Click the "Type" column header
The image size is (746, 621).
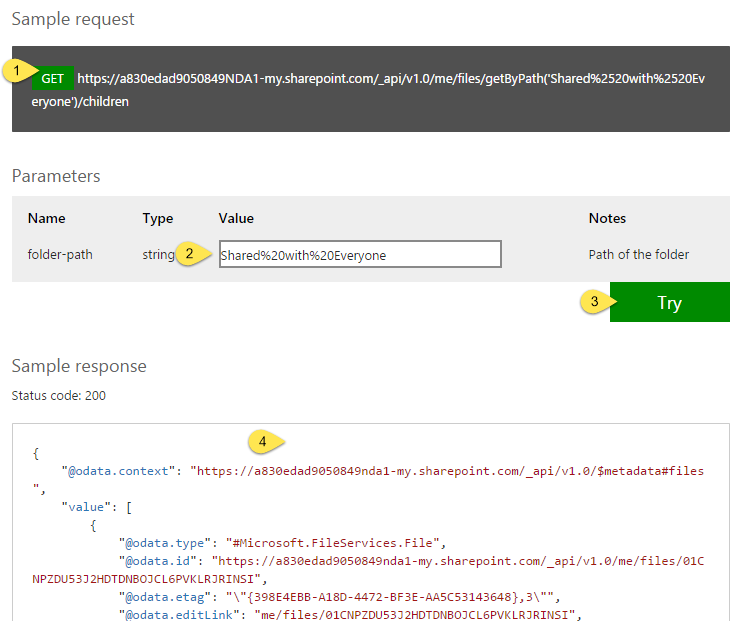click(x=157, y=218)
